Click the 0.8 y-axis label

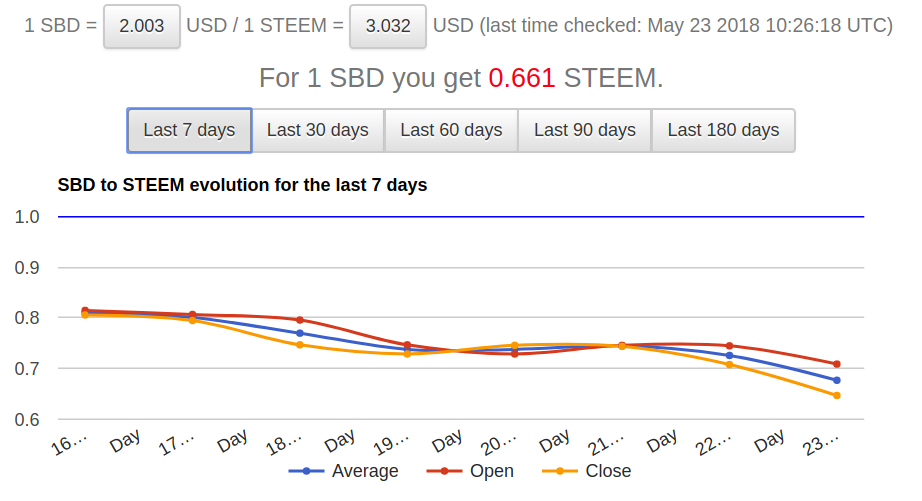27,318
